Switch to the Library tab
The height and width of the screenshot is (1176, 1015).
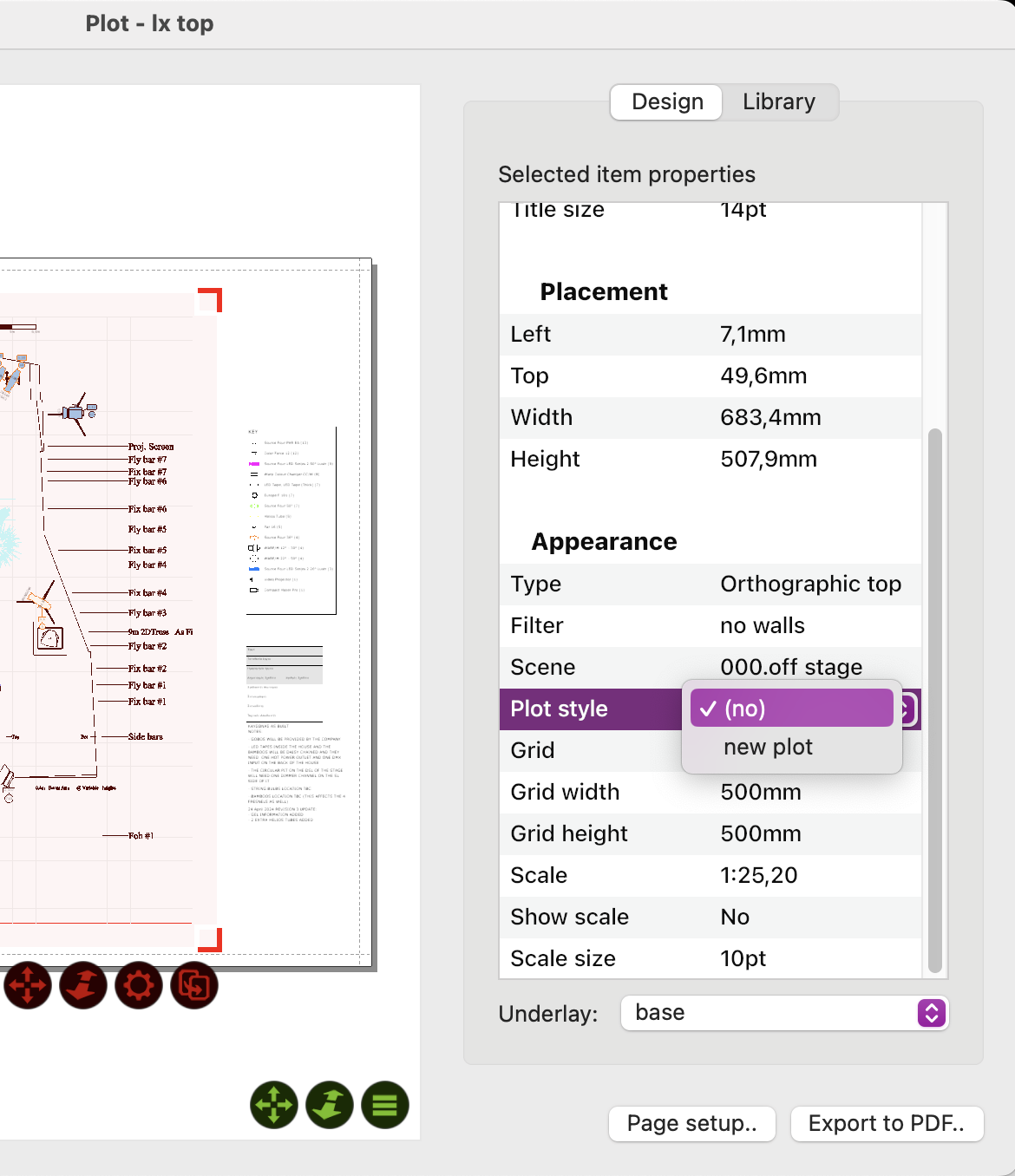[778, 102]
